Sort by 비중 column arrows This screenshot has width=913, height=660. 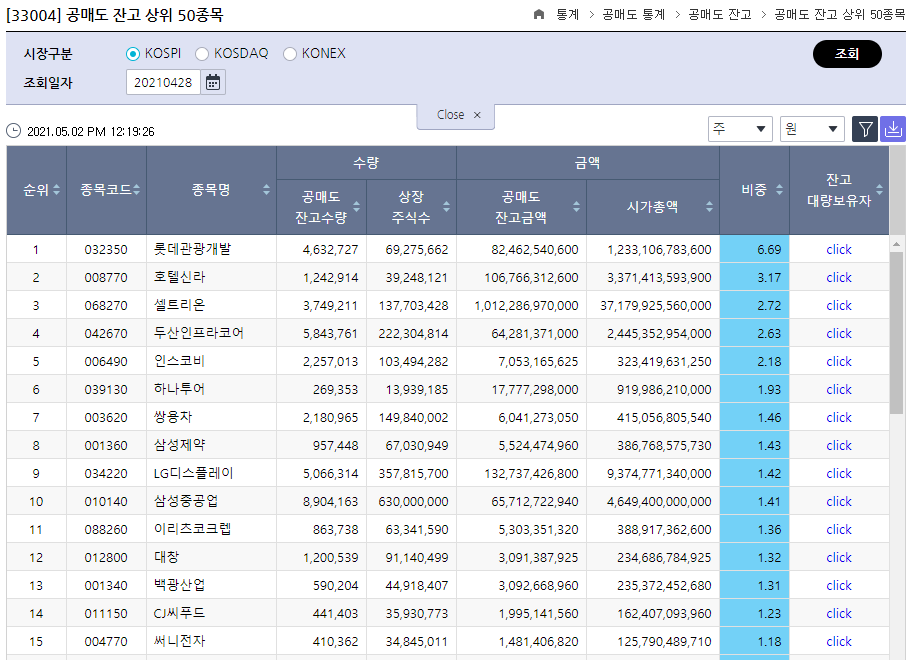[x=779, y=189]
